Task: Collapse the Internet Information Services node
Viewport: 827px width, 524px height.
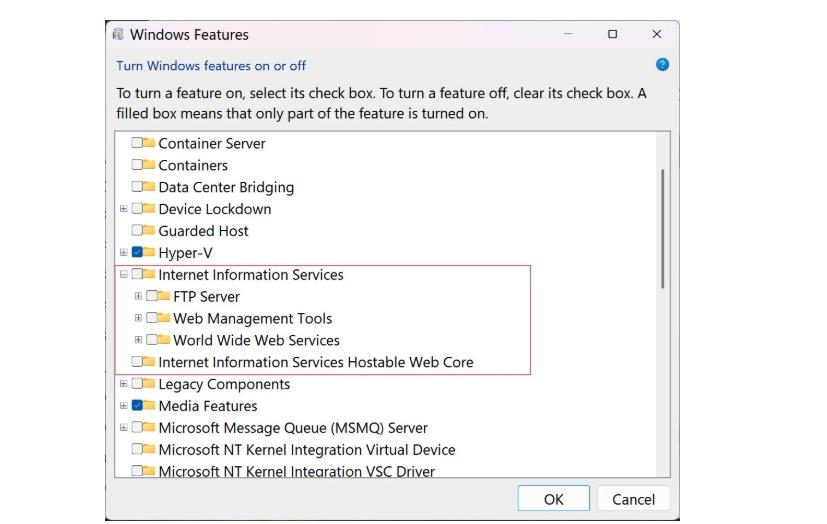Action: (123, 274)
